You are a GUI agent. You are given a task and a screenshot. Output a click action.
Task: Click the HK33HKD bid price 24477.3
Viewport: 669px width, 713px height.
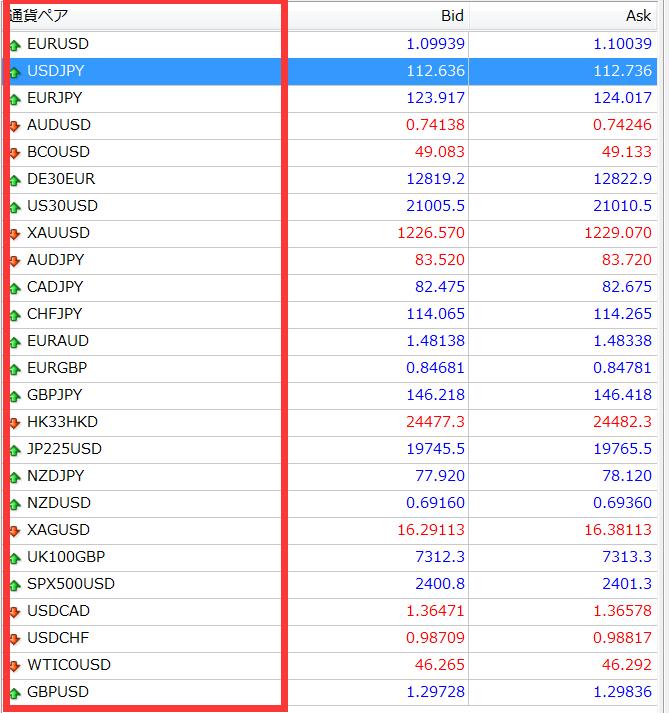(x=435, y=422)
